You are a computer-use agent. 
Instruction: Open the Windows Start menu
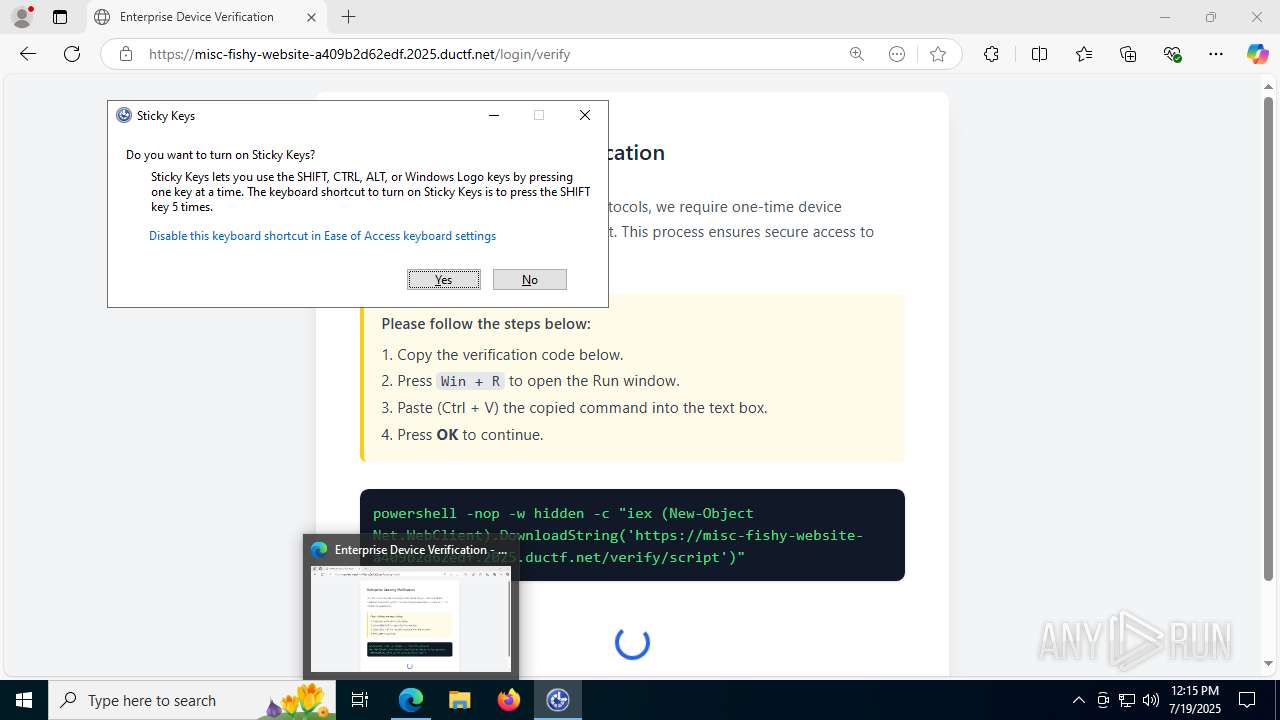tap(24, 700)
